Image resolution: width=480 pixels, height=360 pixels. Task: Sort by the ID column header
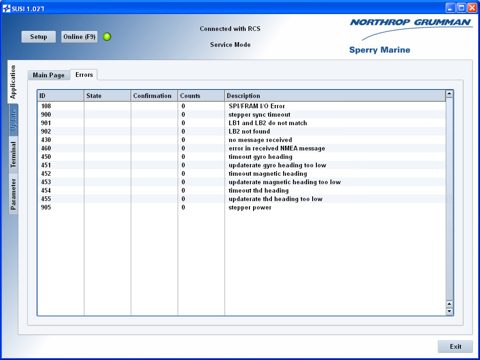coord(60,96)
